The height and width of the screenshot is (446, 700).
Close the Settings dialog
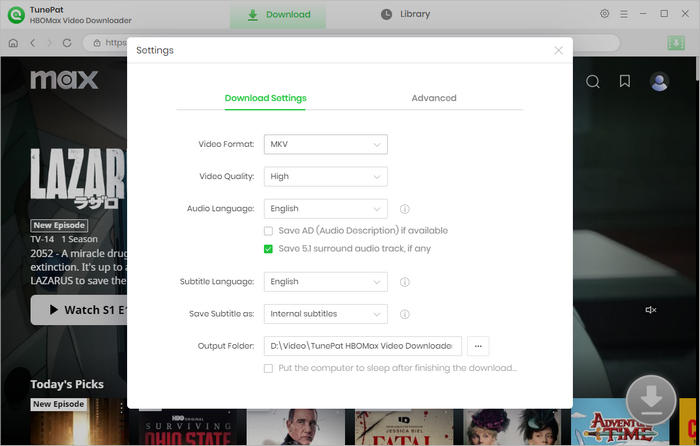[558, 50]
